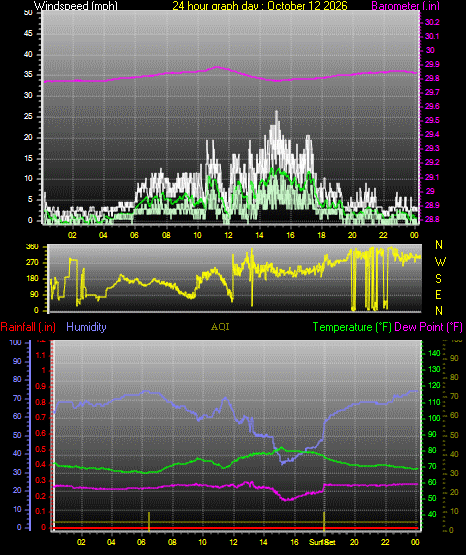Click the 360 value on wind direction axis
This screenshot has height=555, width=466.
point(32,247)
